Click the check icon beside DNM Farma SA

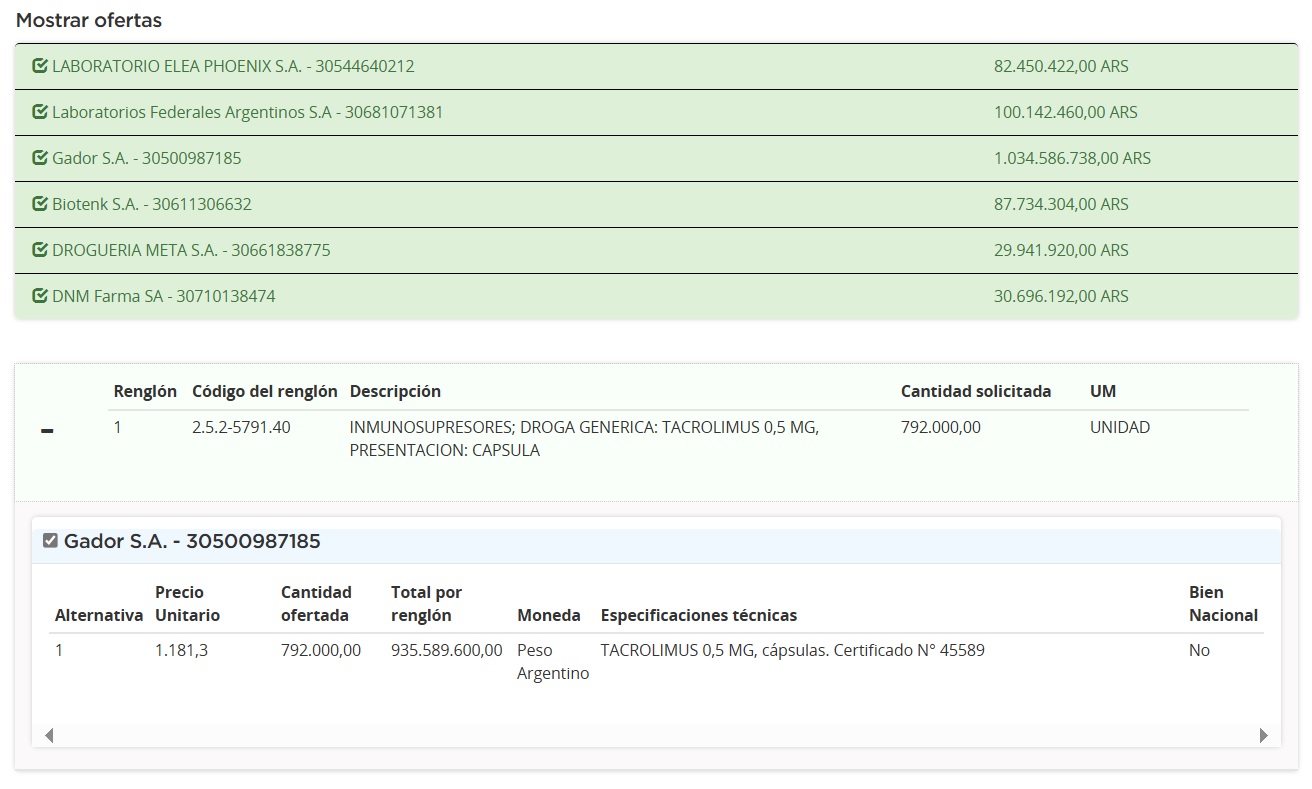(40, 296)
